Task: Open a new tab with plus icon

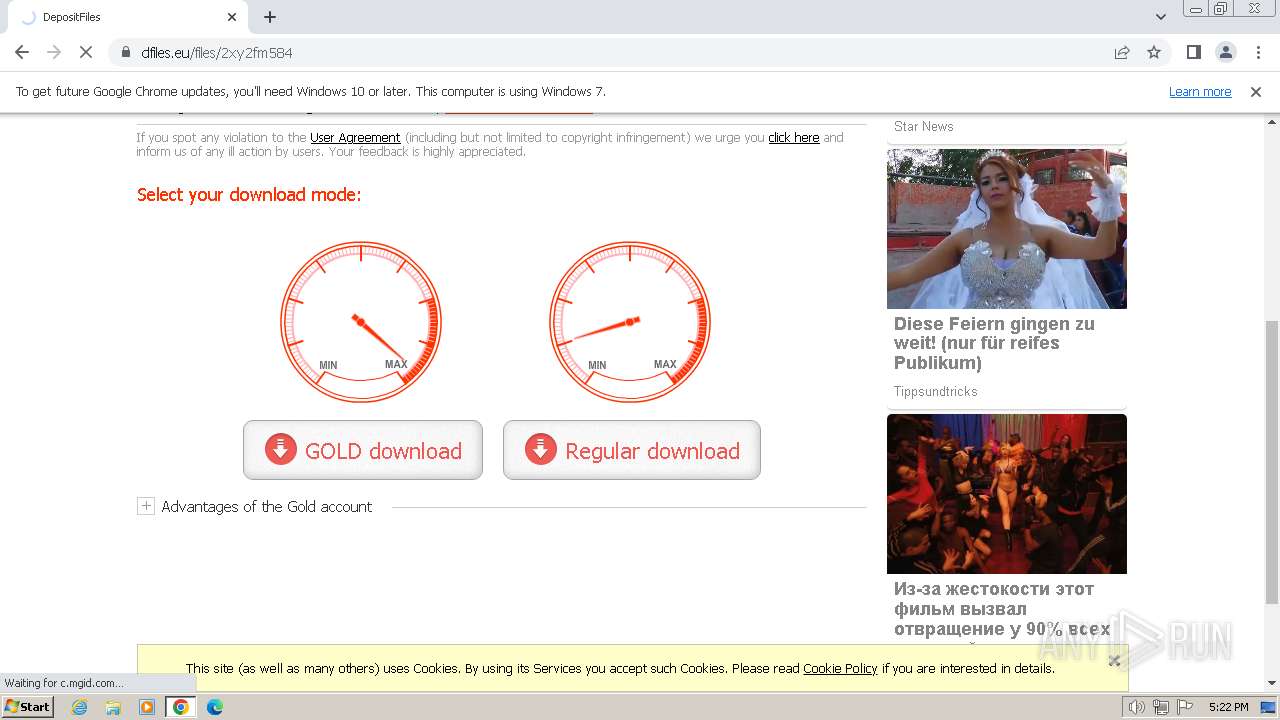Action: (x=270, y=17)
